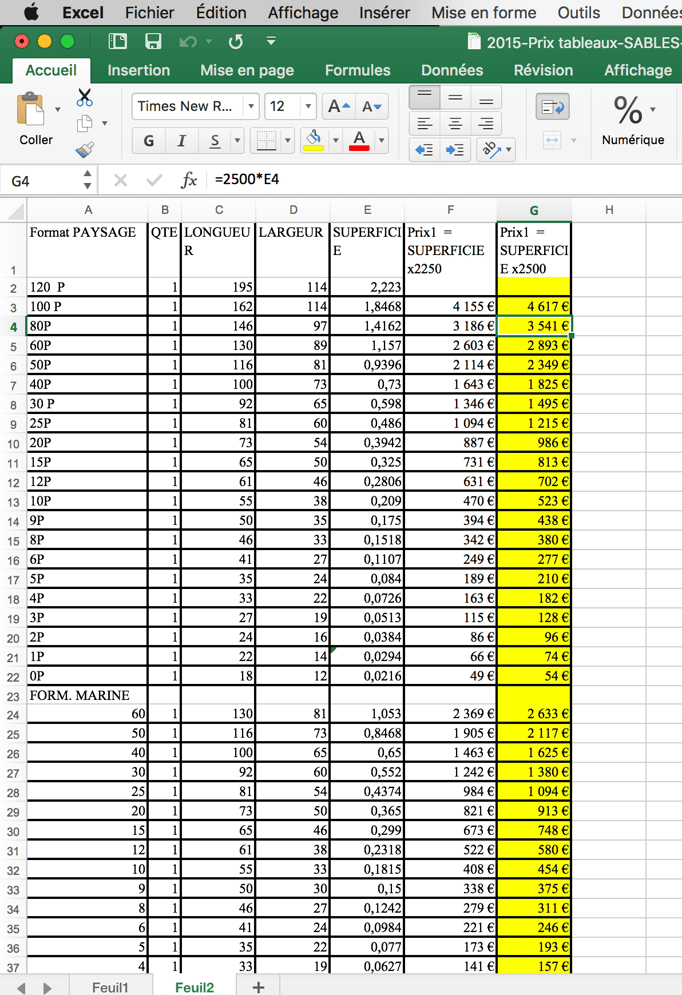Switch to sheet Feuil1
This screenshot has height=995, width=682.
point(110,987)
